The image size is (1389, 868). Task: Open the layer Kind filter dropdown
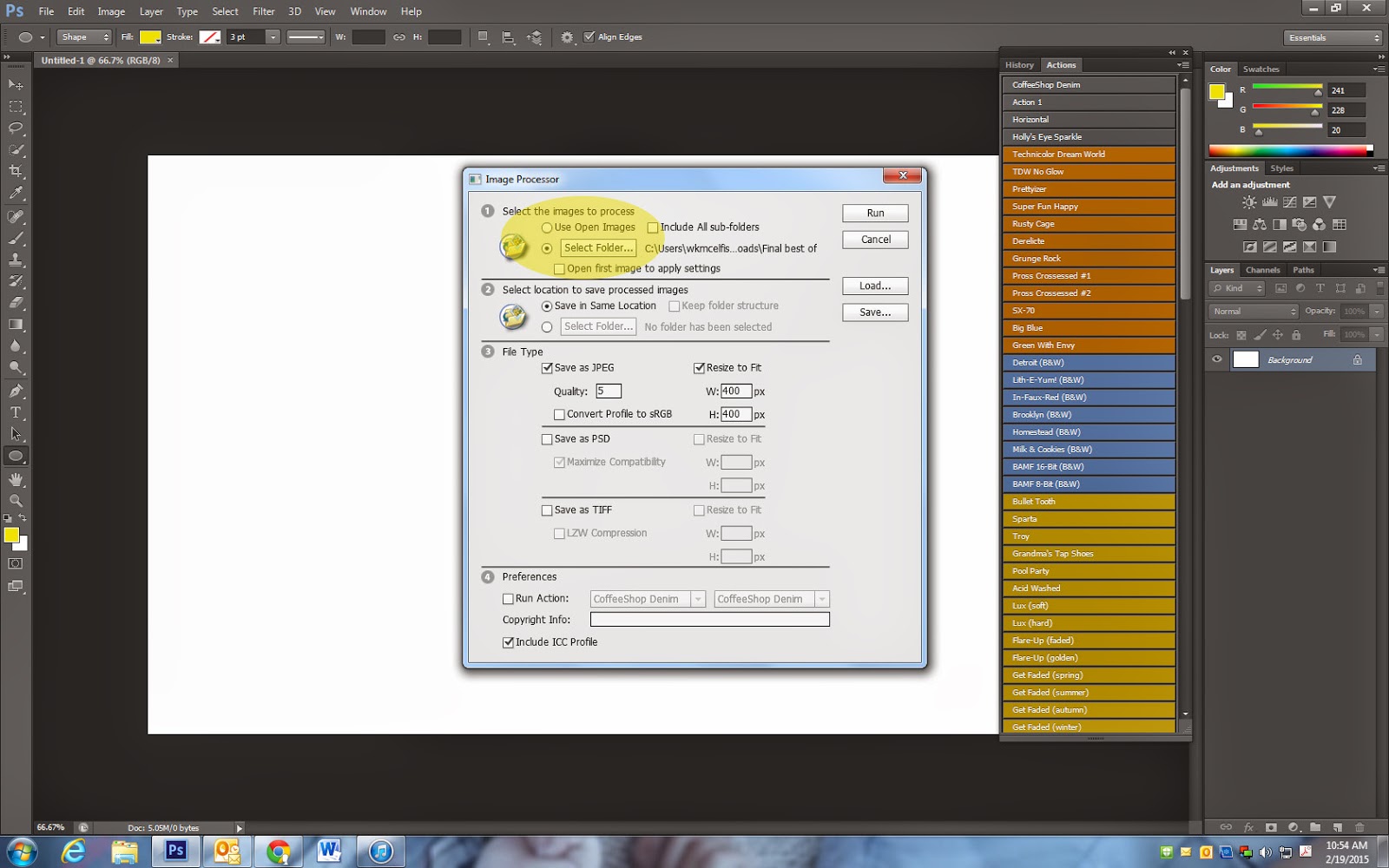[x=1238, y=288]
